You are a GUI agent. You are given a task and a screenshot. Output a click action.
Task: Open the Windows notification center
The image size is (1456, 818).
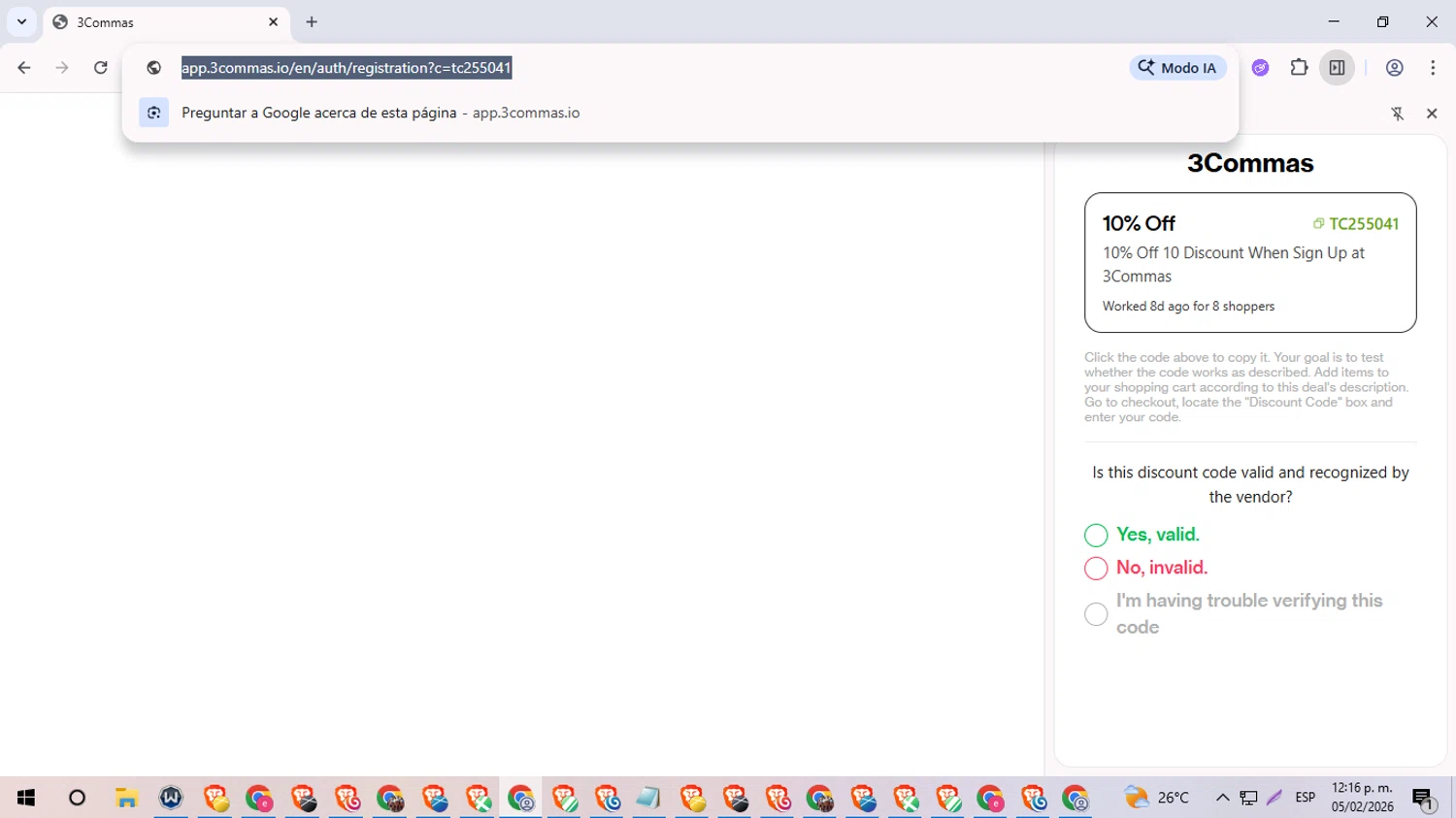tap(1424, 799)
